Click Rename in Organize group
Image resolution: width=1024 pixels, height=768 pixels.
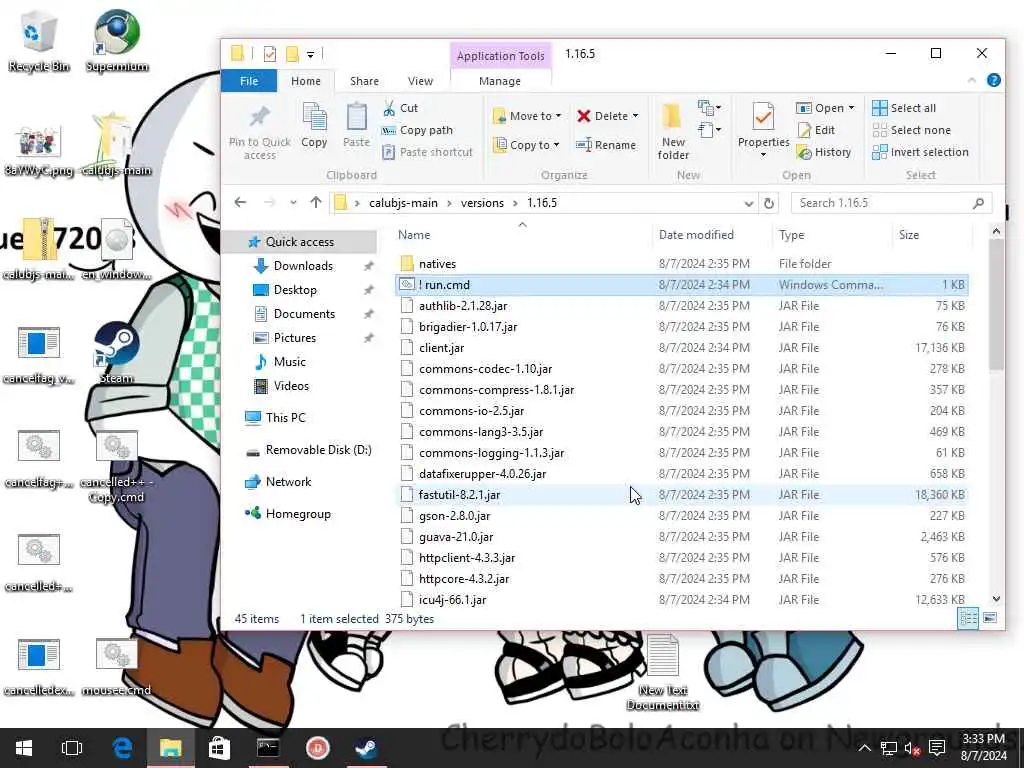[605, 145]
